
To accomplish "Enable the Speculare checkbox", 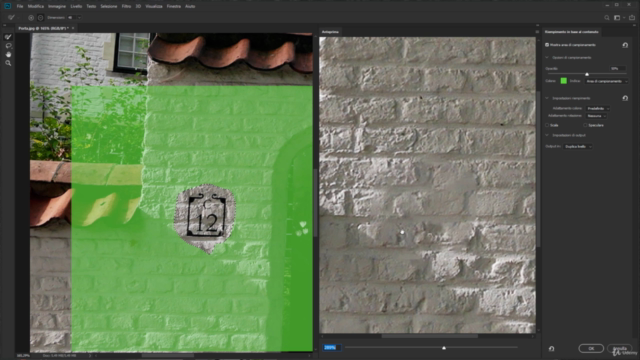I will 585,125.
